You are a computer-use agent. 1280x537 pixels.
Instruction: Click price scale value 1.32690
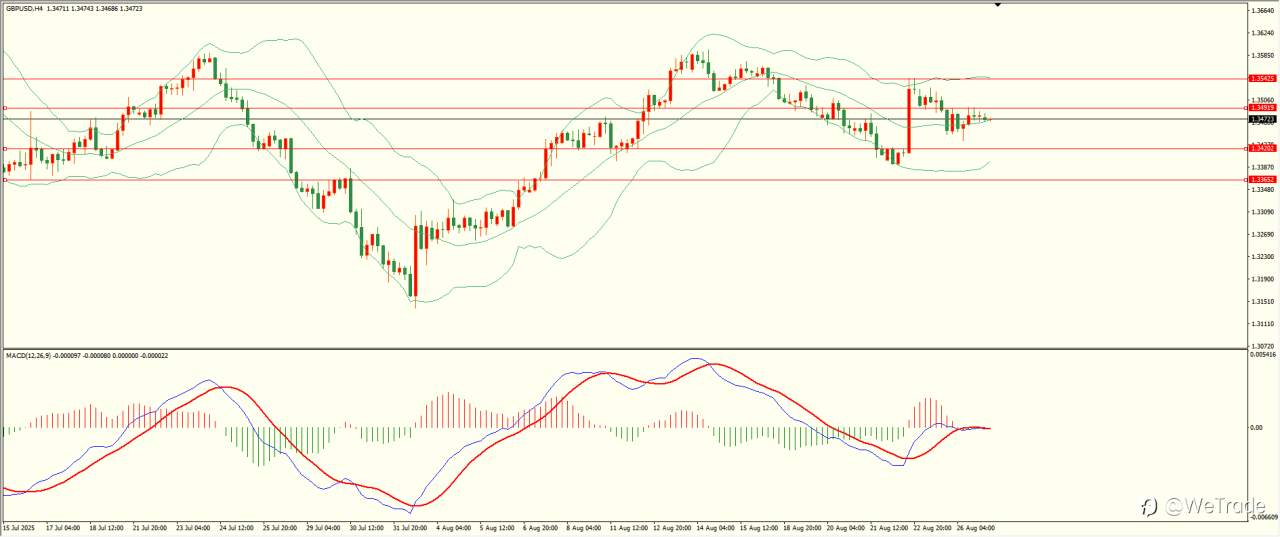pos(1262,235)
